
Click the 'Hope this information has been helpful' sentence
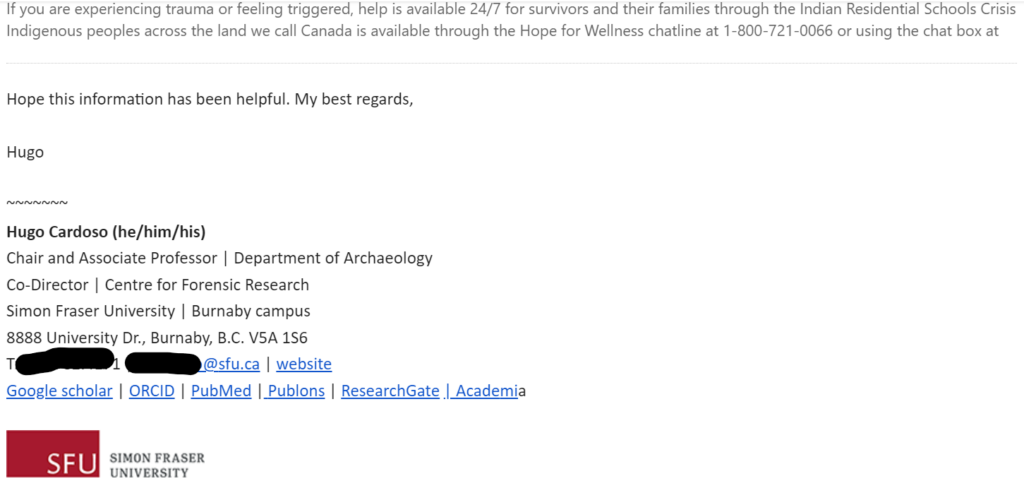click(x=209, y=99)
